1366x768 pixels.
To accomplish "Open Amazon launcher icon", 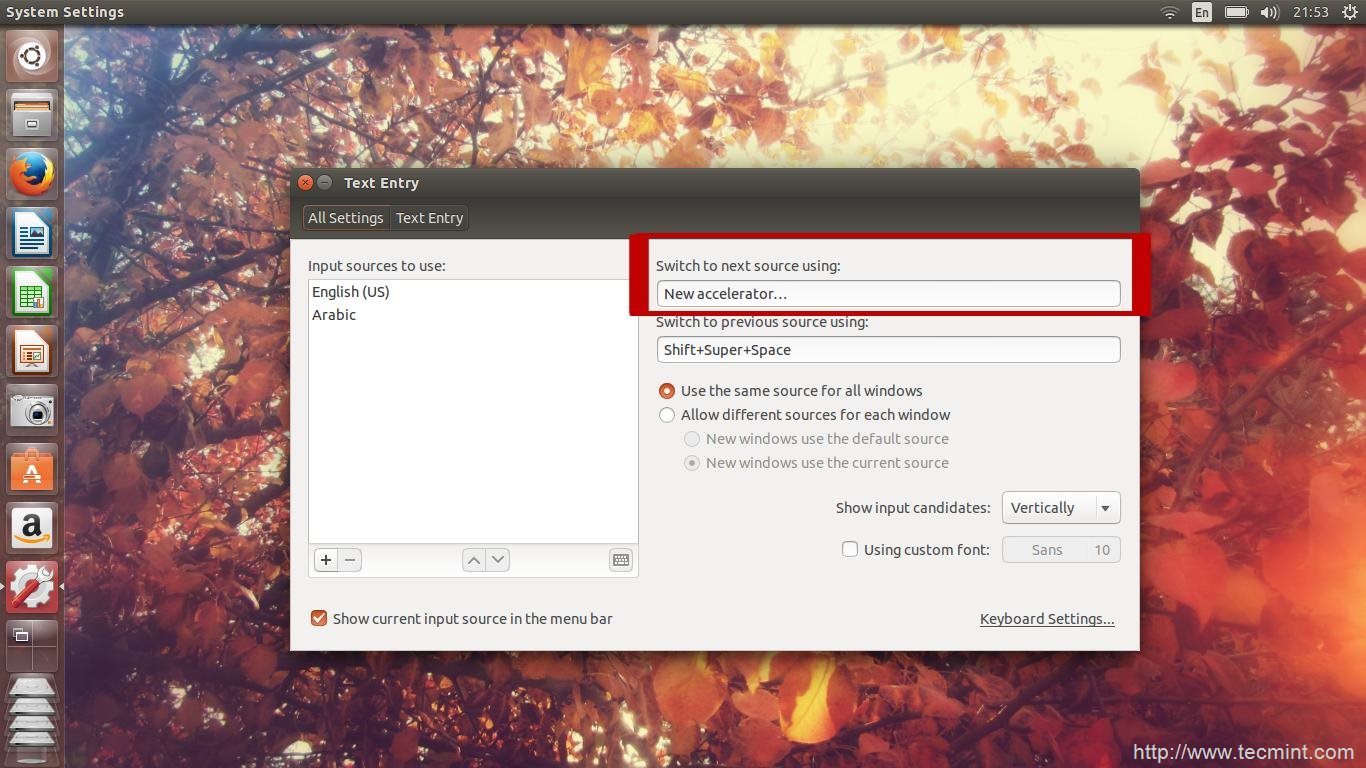I will click(x=32, y=527).
